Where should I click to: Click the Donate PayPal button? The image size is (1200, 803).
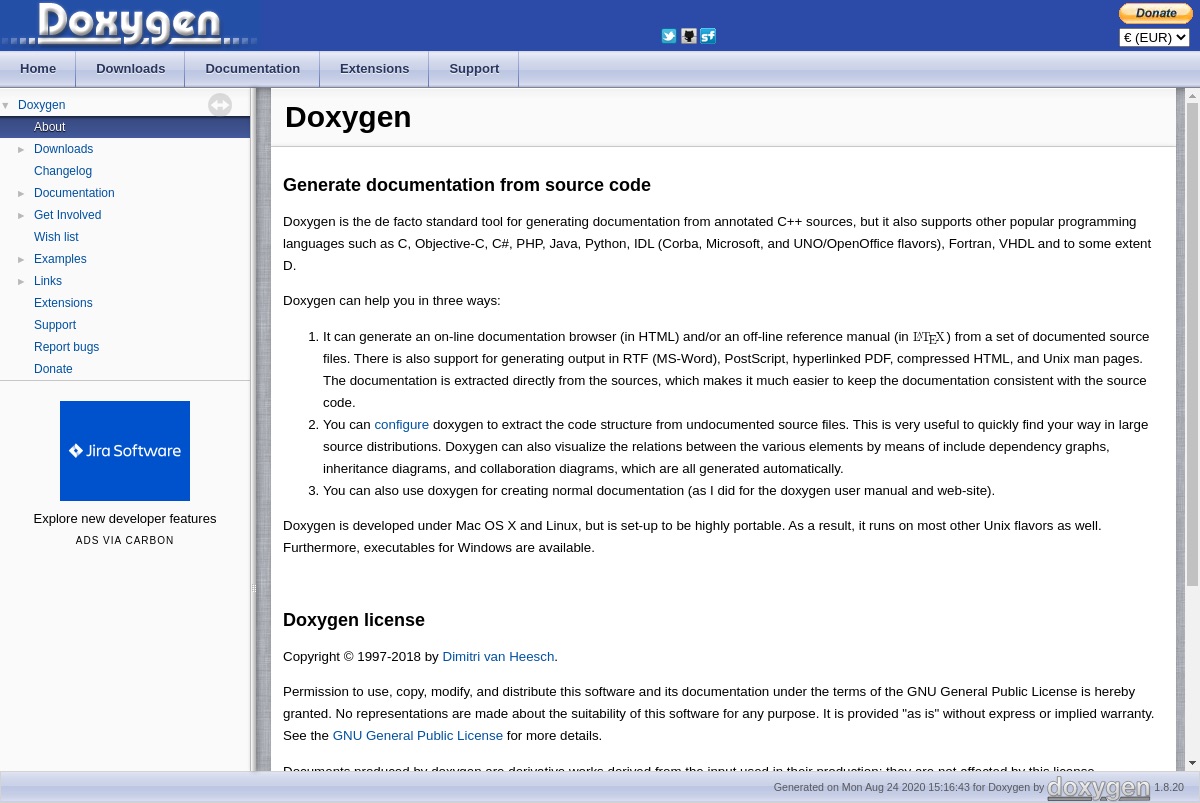tap(1155, 13)
